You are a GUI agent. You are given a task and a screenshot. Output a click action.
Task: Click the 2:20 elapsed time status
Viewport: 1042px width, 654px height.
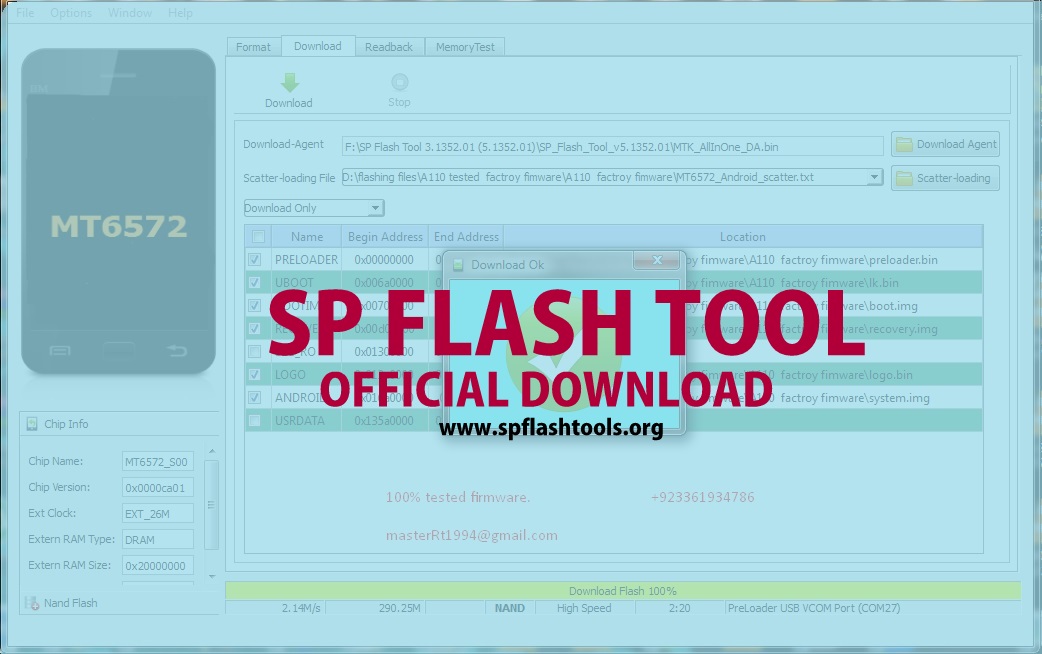click(x=680, y=607)
